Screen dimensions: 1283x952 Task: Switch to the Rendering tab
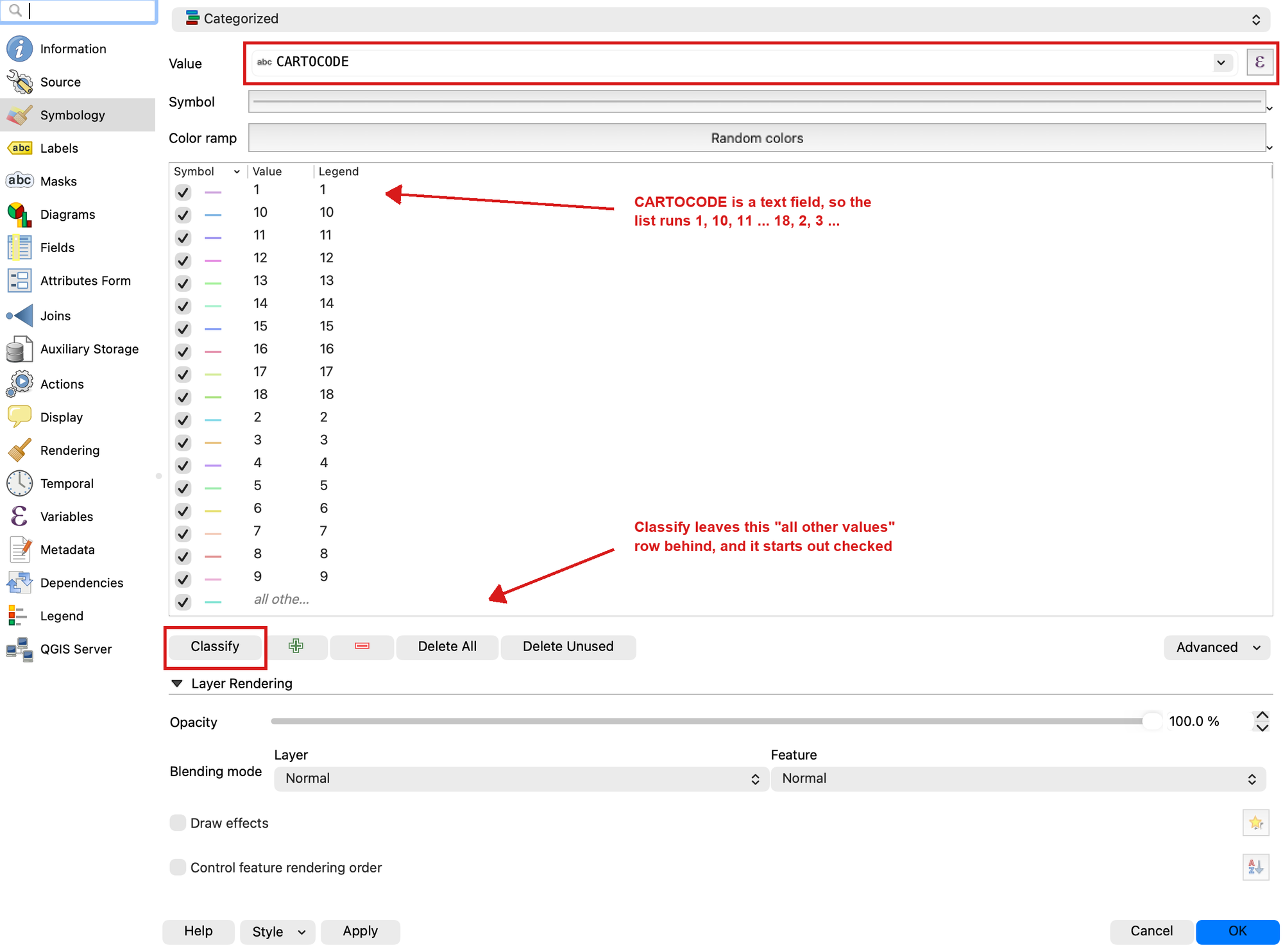pyautogui.click(x=77, y=450)
